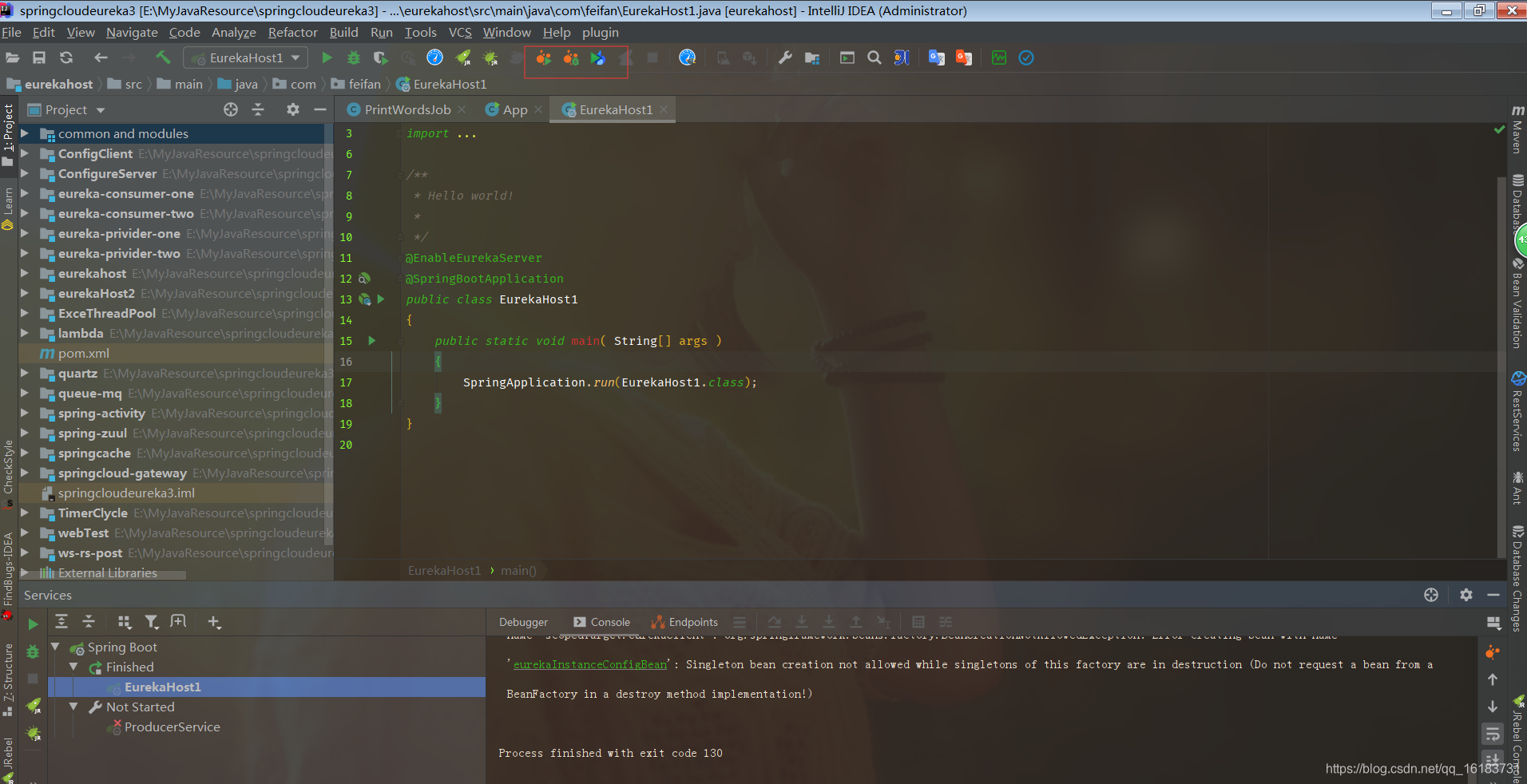Screen dimensions: 1527x784
Task: Open Project Structure wrench icon
Action: (785, 57)
